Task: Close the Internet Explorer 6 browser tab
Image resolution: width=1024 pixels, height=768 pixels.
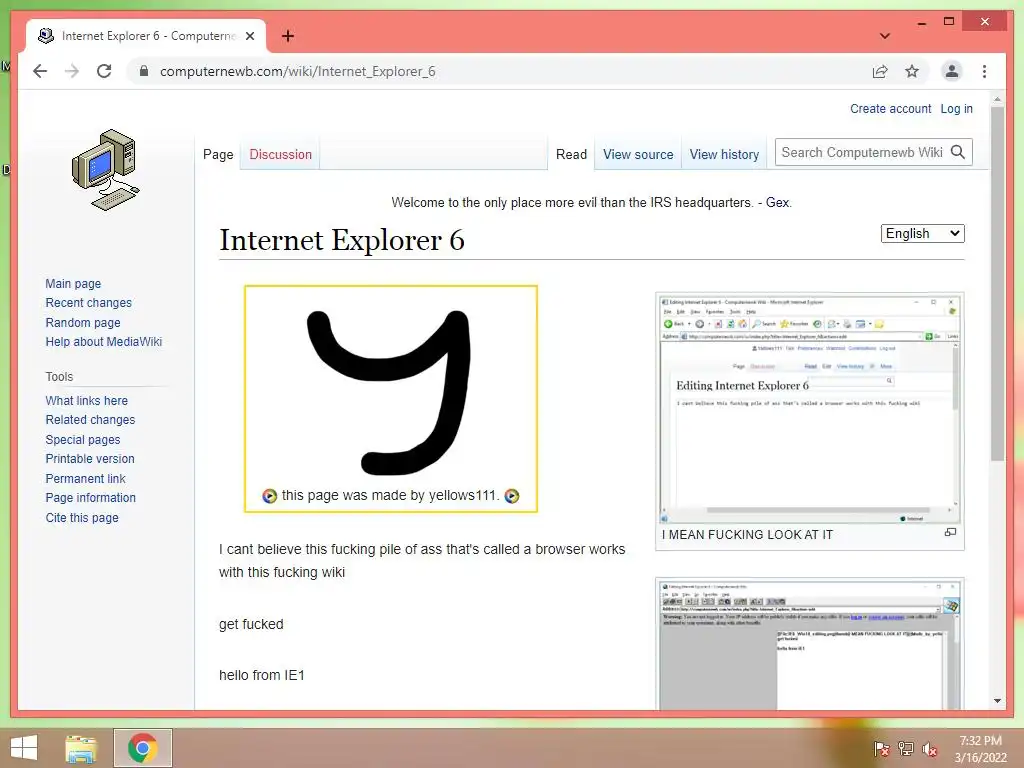Action: pyautogui.click(x=249, y=36)
